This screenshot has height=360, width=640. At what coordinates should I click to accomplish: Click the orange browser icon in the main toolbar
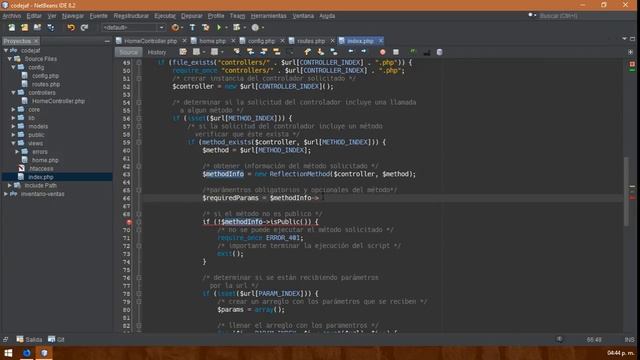point(175,27)
